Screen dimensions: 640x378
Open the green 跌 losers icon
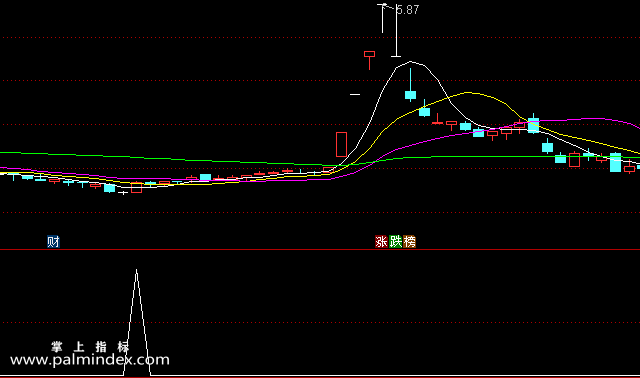pyautogui.click(x=396, y=242)
